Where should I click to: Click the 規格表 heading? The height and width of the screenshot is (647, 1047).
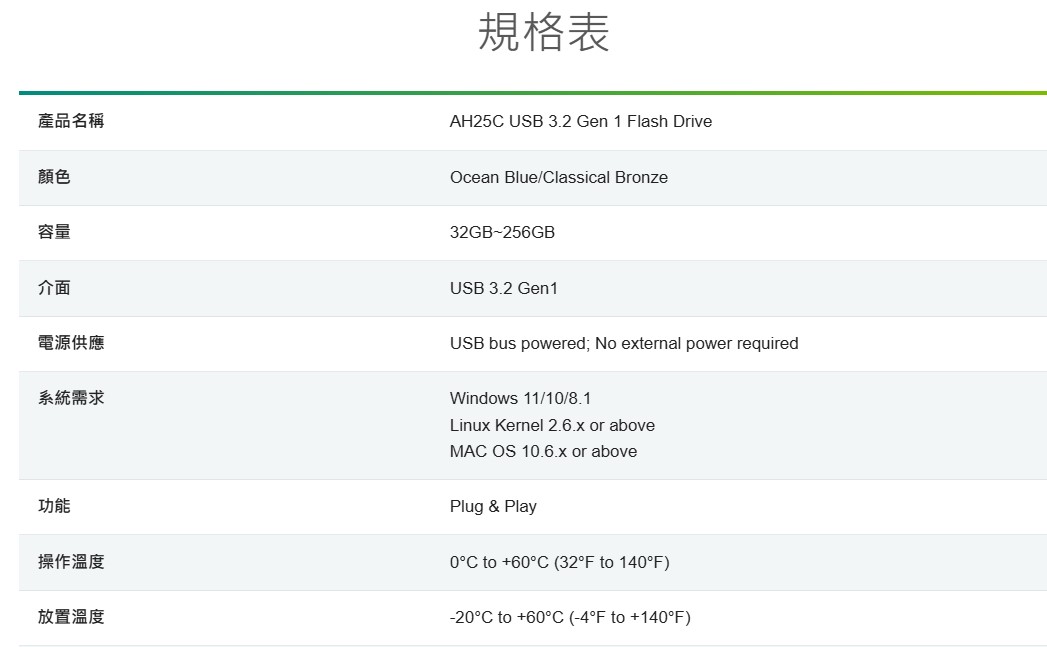click(x=543, y=33)
